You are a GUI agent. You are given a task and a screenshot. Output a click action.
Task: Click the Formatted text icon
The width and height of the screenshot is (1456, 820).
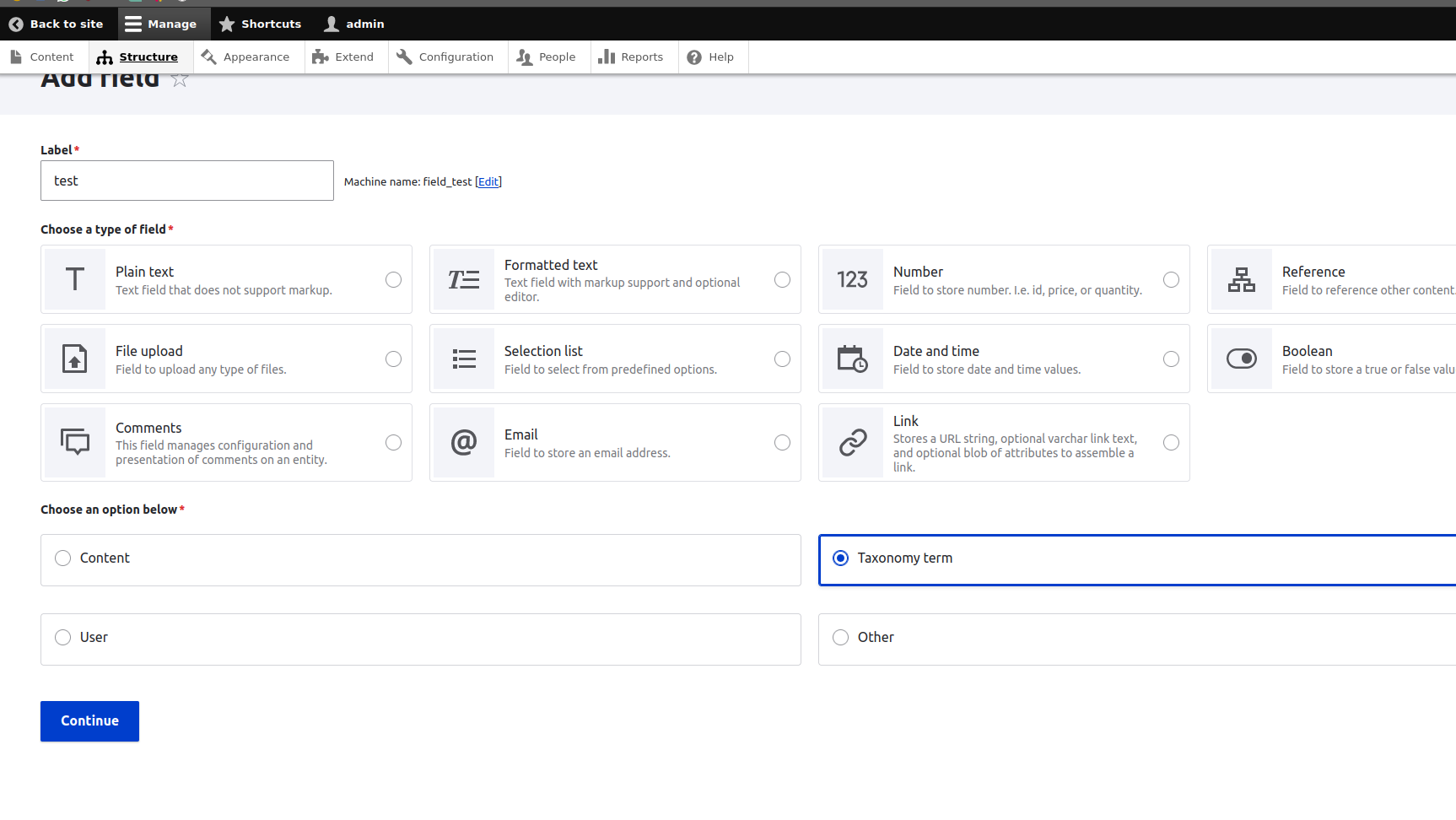coord(463,279)
